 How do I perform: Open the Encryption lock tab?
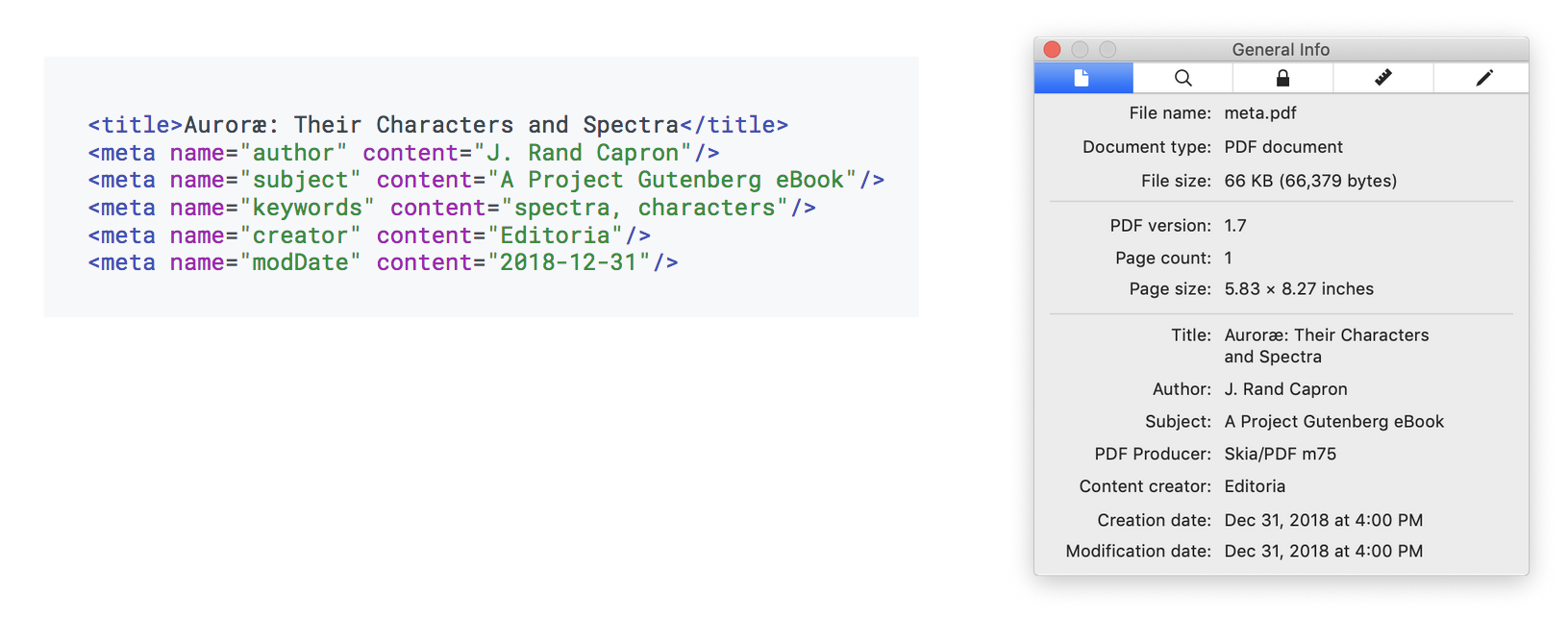(1282, 78)
